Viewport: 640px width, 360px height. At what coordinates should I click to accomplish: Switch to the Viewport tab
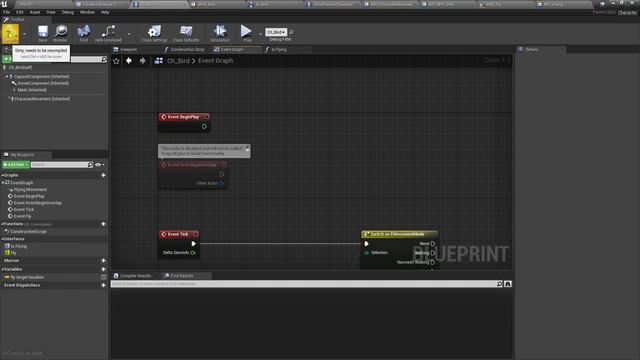click(128, 49)
